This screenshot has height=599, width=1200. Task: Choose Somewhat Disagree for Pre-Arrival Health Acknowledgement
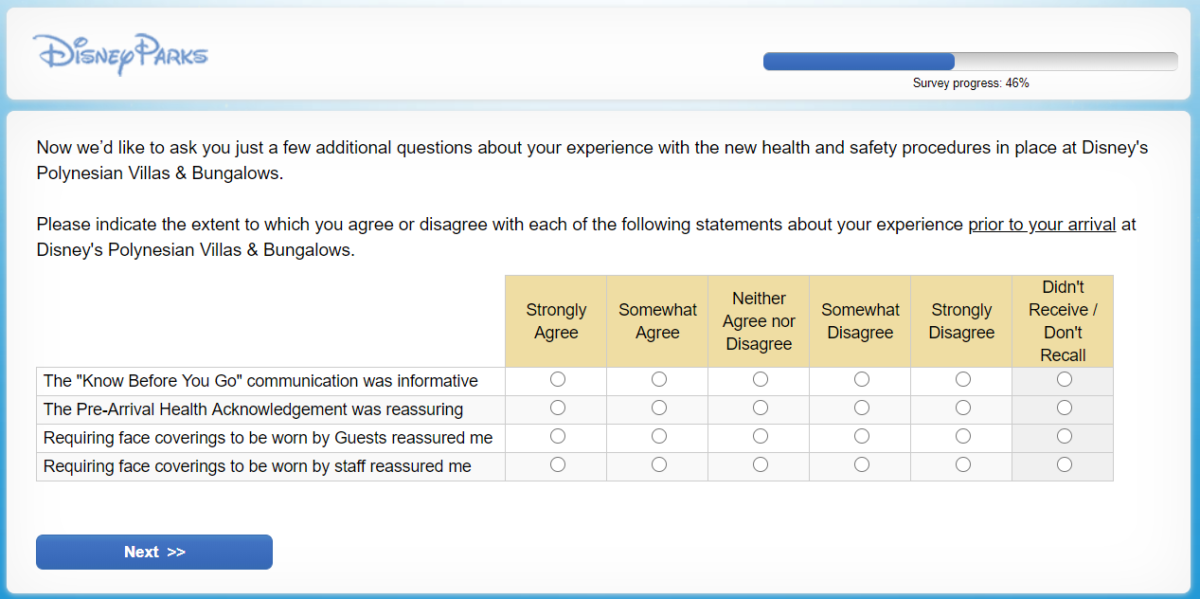[x=861, y=408]
